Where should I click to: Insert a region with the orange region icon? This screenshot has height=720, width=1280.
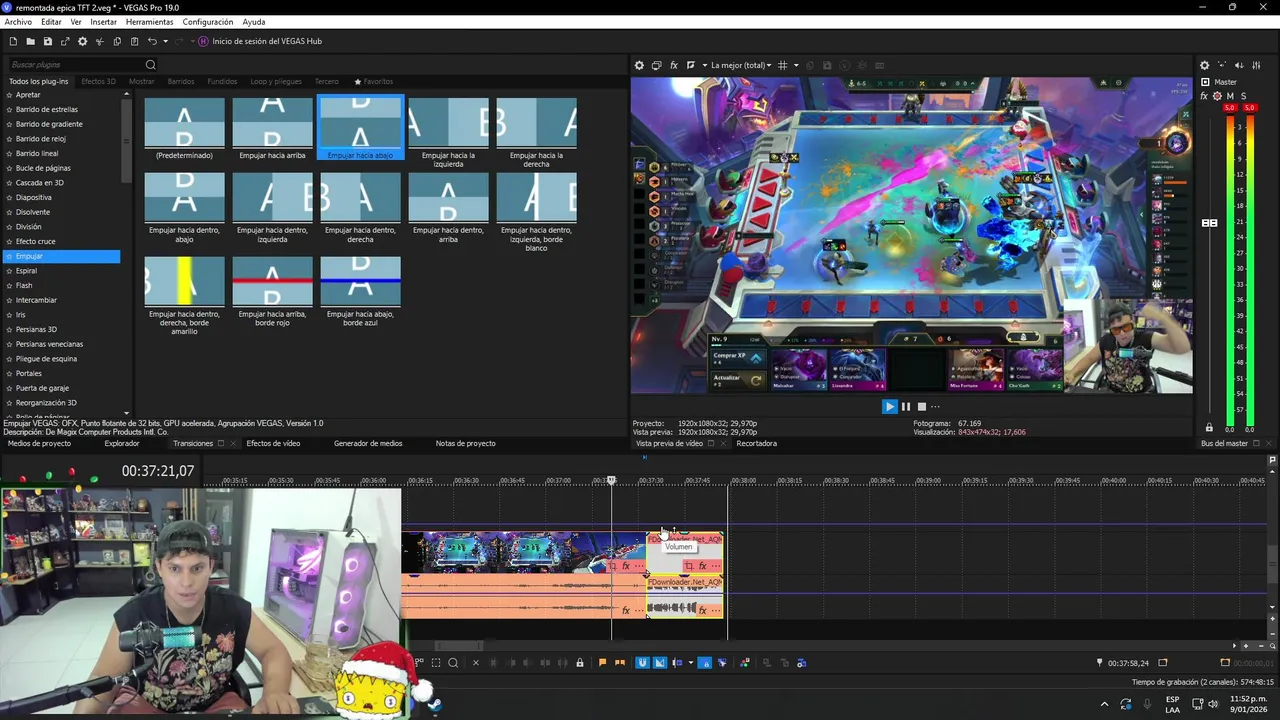pos(620,662)
